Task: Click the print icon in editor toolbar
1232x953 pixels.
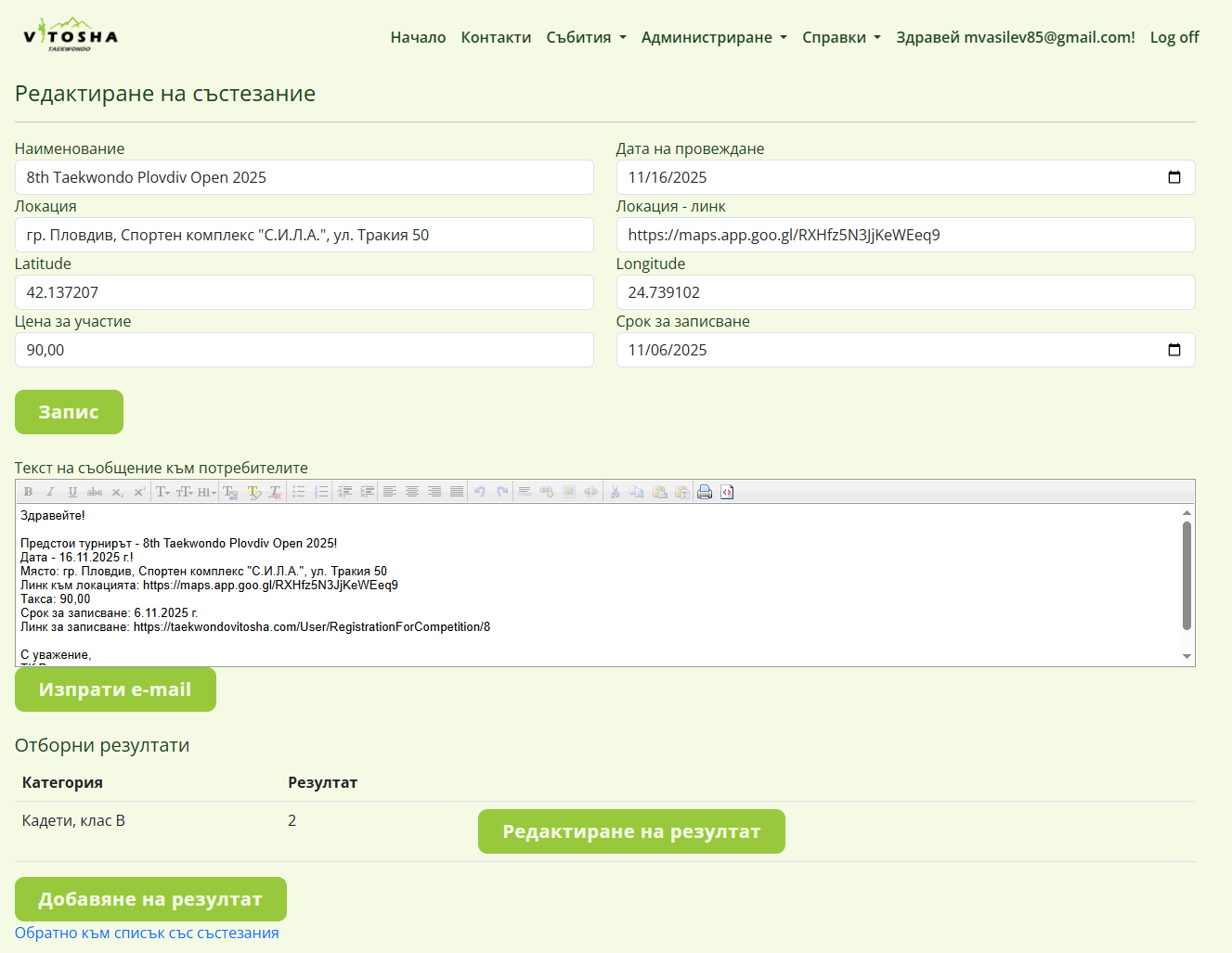Action: point(705,492)
